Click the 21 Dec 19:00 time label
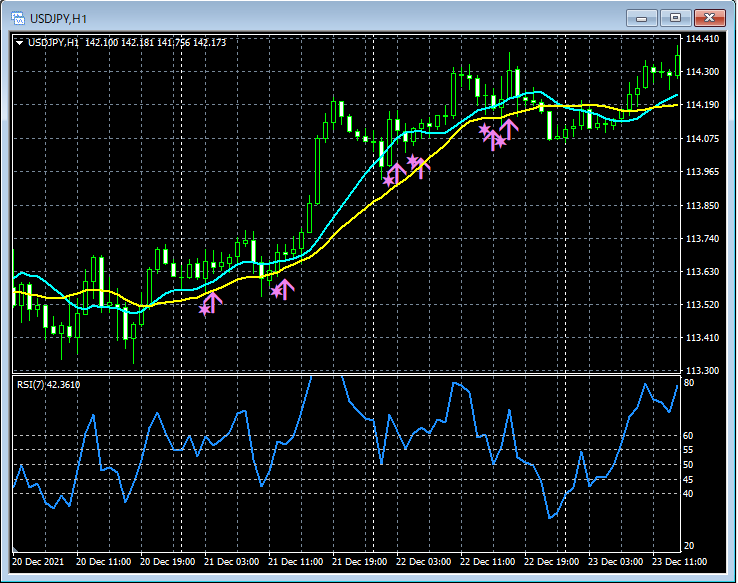This screenshot has height=583, width=738. [359, 561]
